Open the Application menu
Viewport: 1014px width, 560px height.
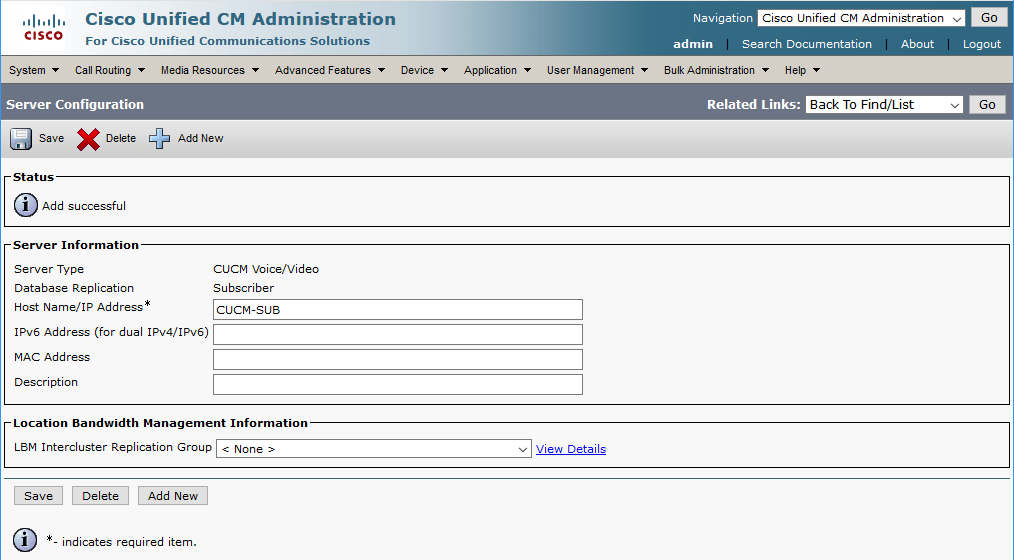coord(497,70)
